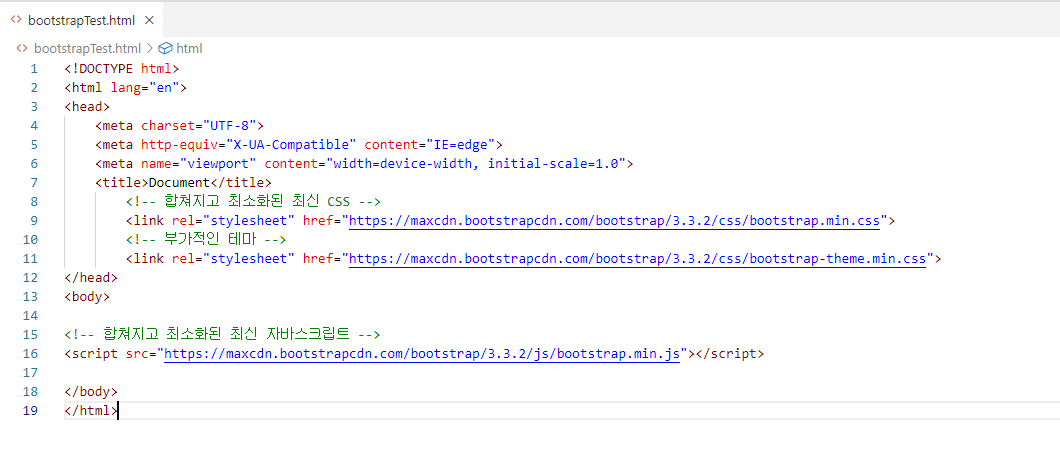Click the closing </html> tag
The width and height of the screenshot is (1060, 453).
tap(91, 410)
